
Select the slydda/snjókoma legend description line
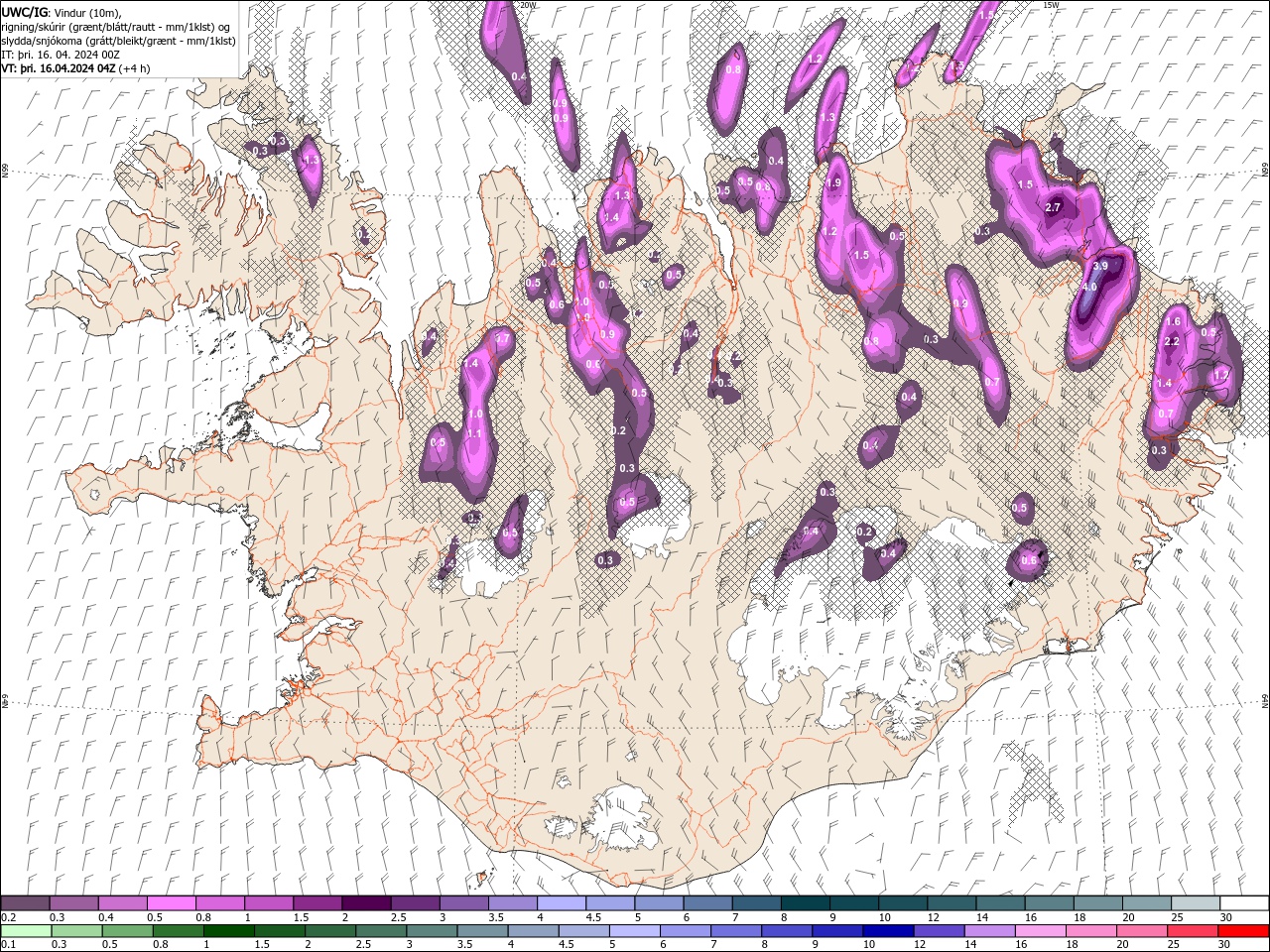click(x=118, y=41)
